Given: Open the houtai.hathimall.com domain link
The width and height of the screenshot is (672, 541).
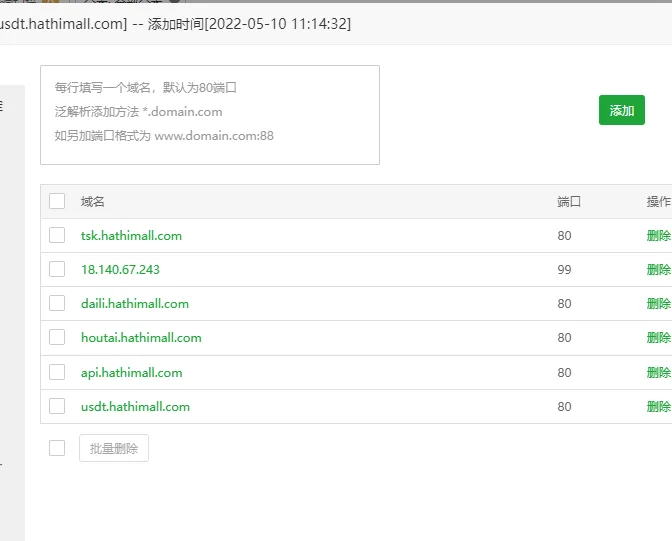Looking at the screenshot, I should (141, 338).
